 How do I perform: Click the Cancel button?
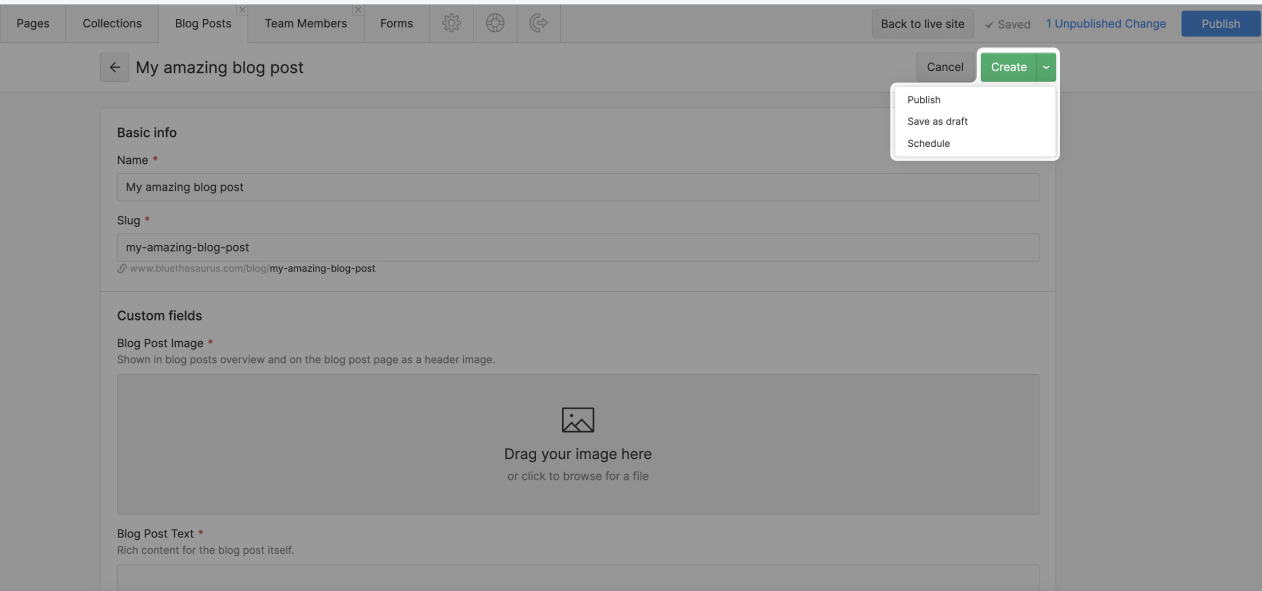pos(945,67)
